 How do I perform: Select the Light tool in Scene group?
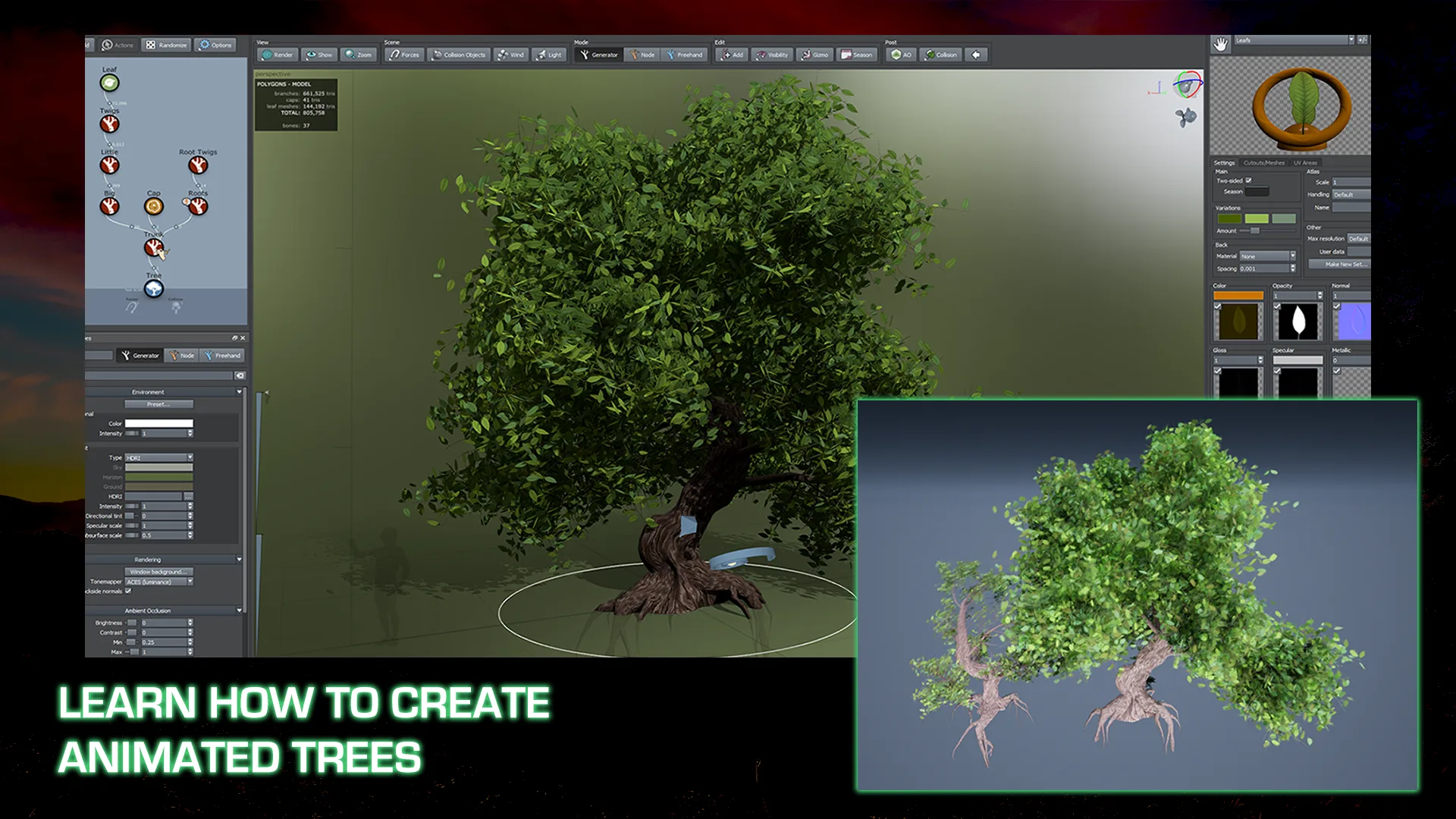pyautogui.click(x=549, y=55)
